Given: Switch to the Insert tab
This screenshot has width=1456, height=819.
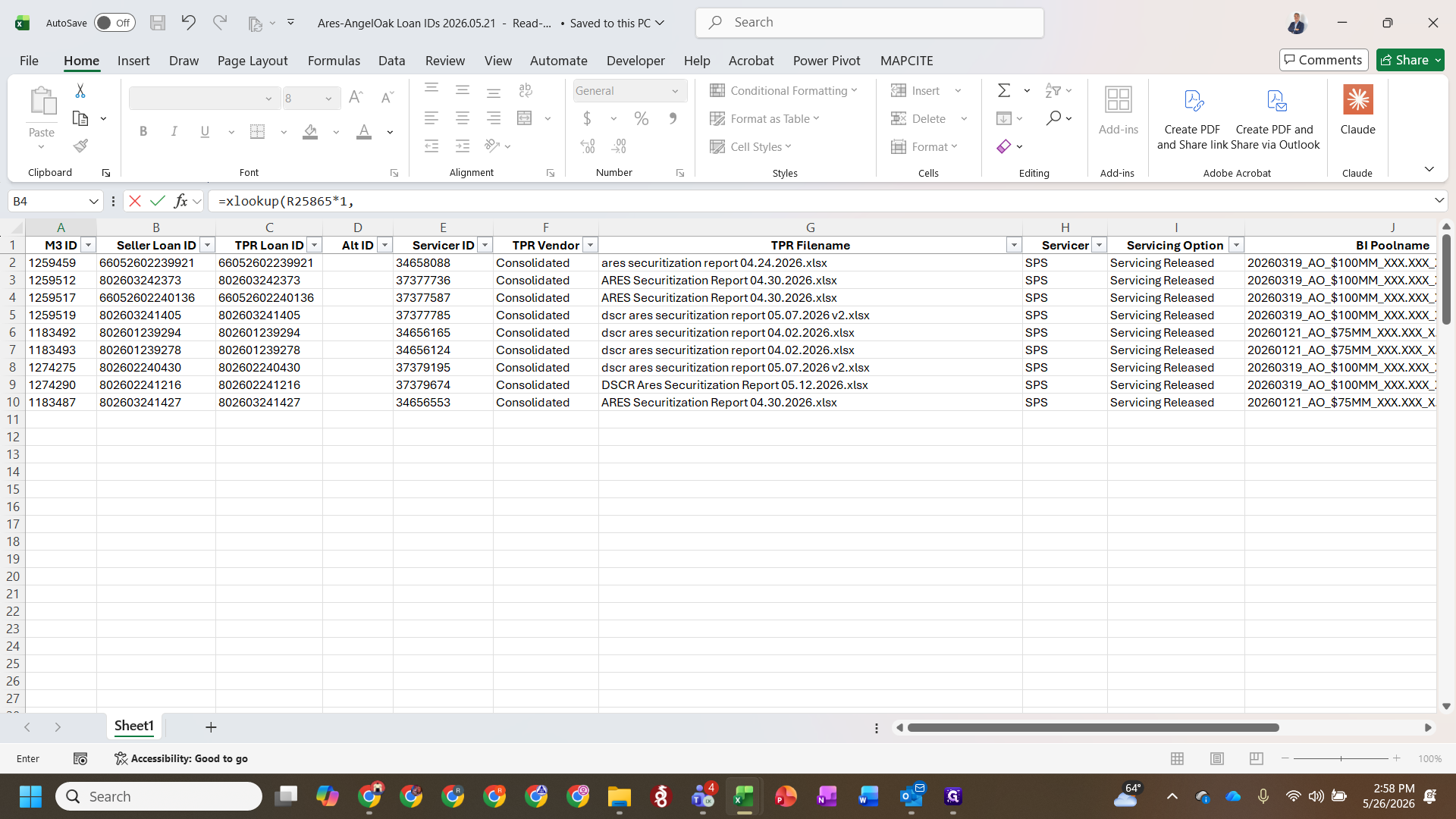Looking at the screenshot, I should coord(133,61).
